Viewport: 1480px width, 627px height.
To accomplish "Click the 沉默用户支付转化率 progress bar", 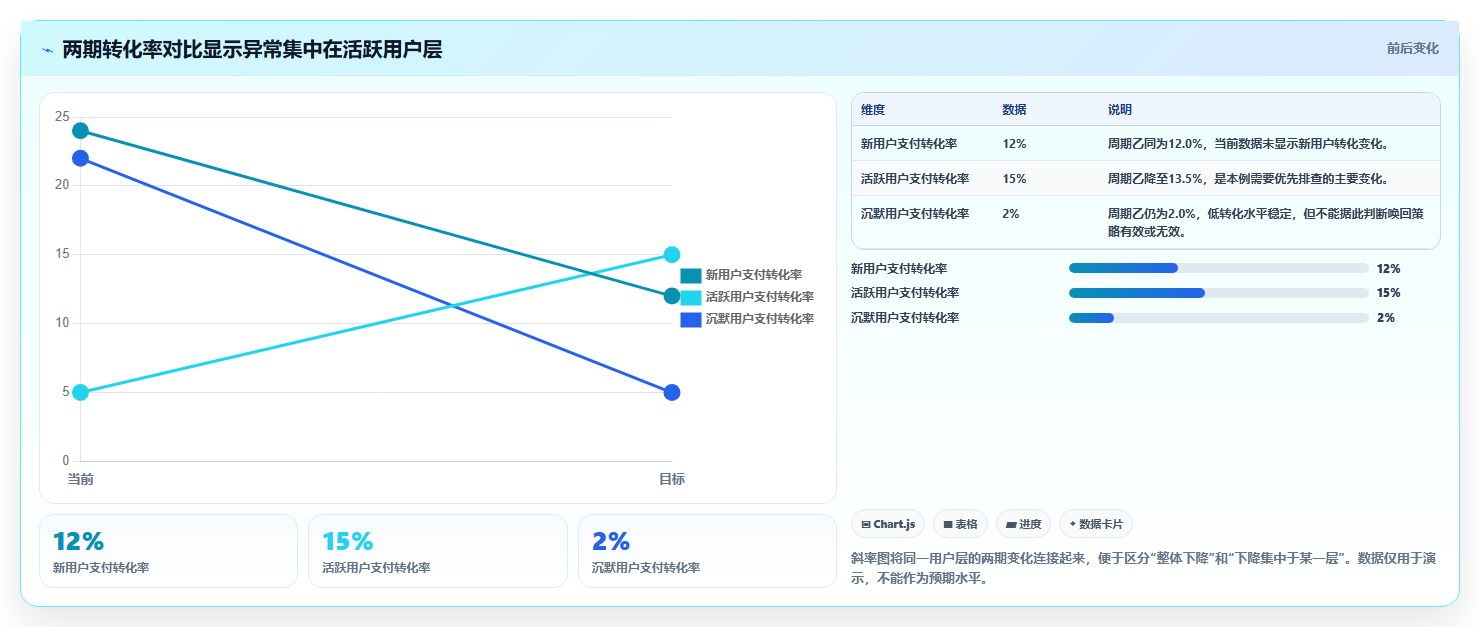I will pos(1218,318).
